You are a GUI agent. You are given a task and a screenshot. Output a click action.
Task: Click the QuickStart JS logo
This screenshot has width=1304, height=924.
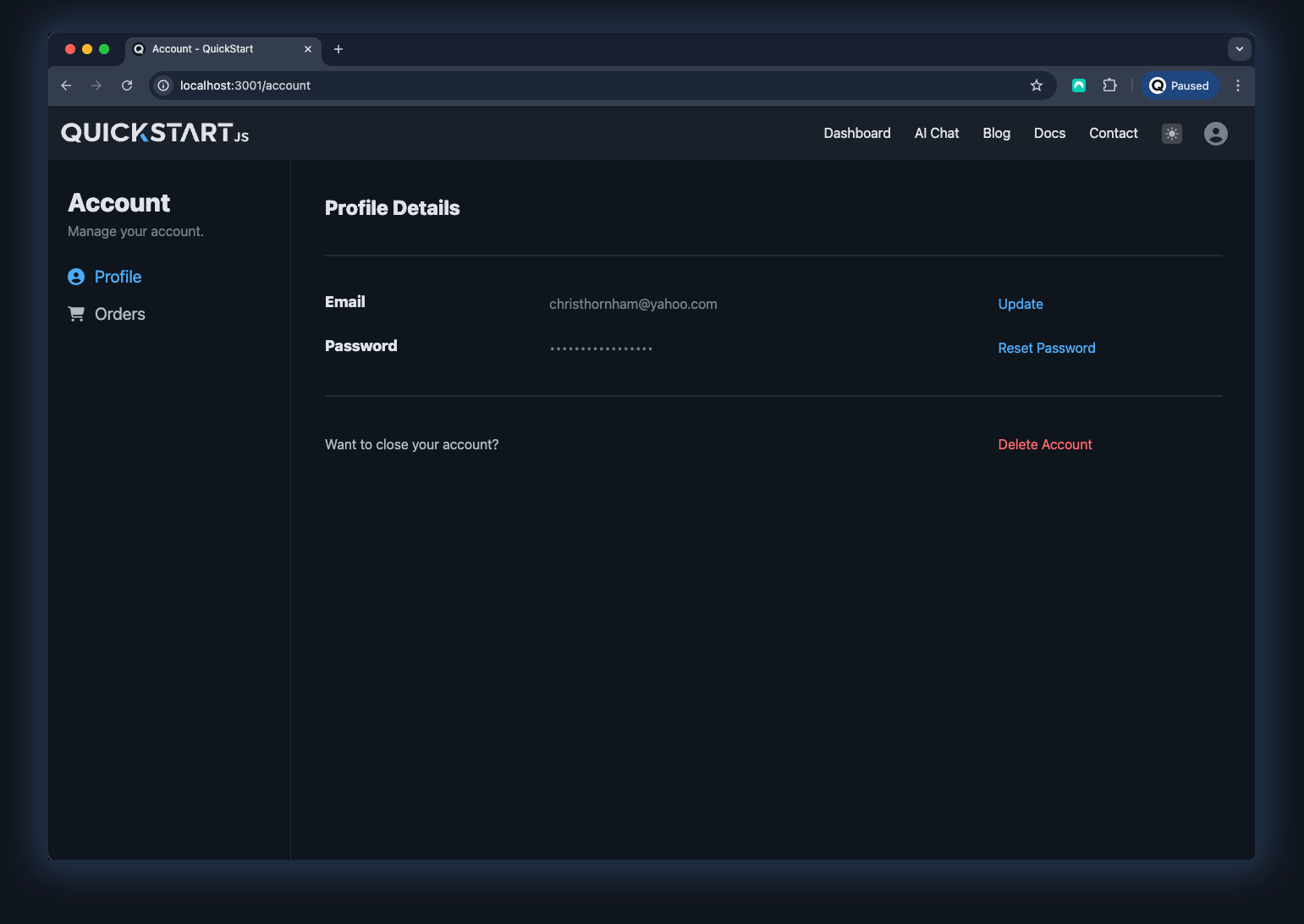coord(155,133)
